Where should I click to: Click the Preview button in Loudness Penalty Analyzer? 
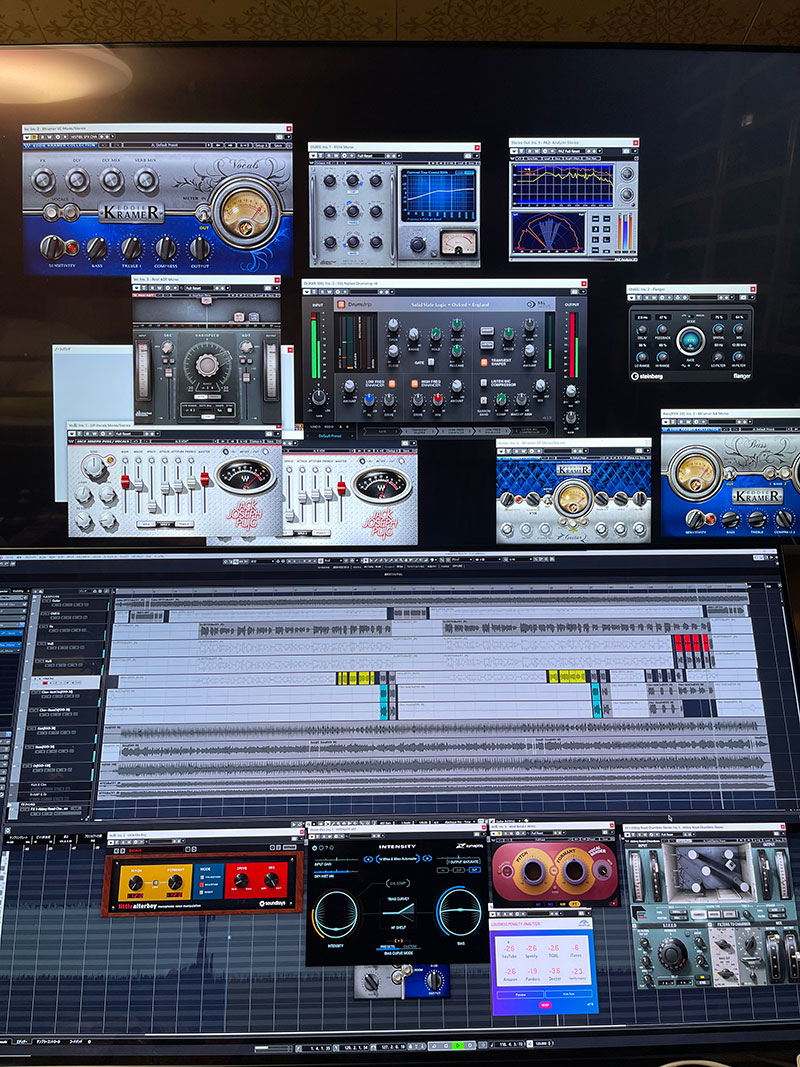point(520,994)
